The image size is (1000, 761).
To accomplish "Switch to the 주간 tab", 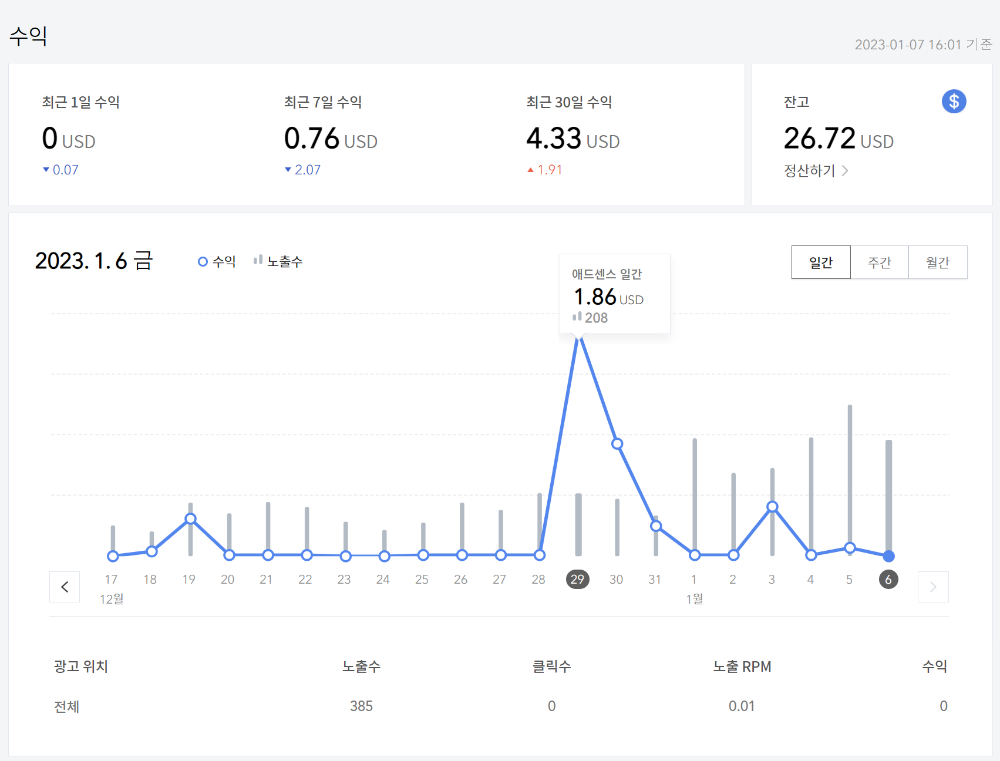I will tap(879, 262).
